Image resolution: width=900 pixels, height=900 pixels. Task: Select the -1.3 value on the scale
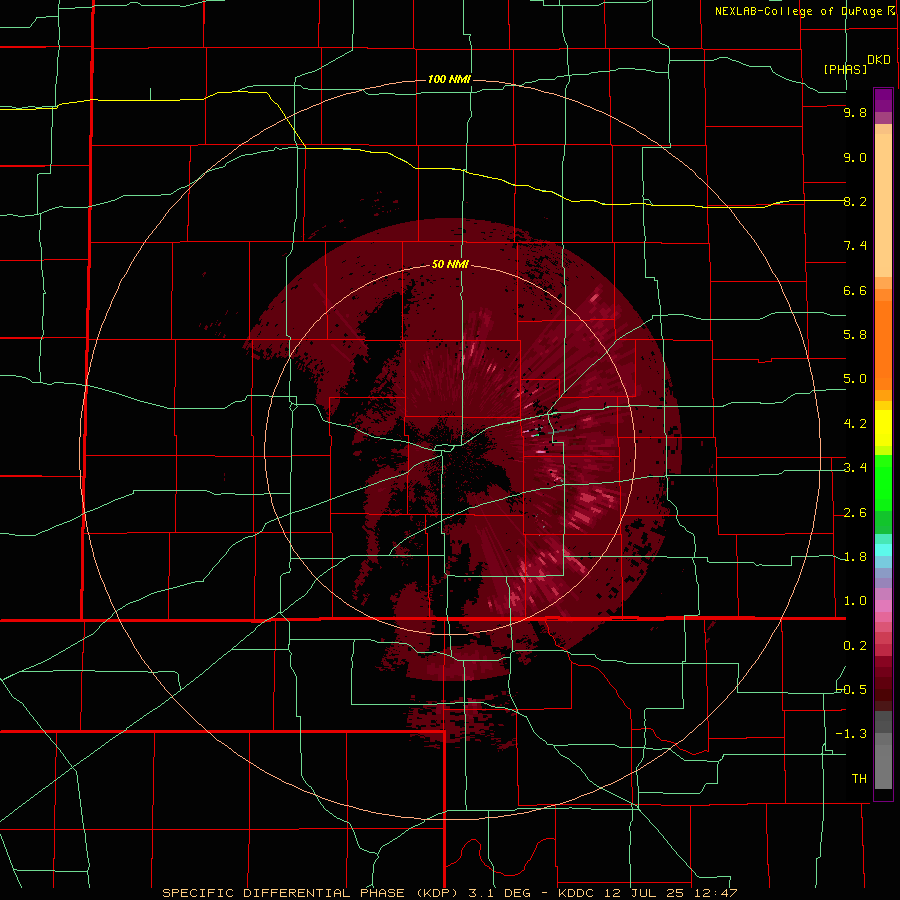[852, 734]
